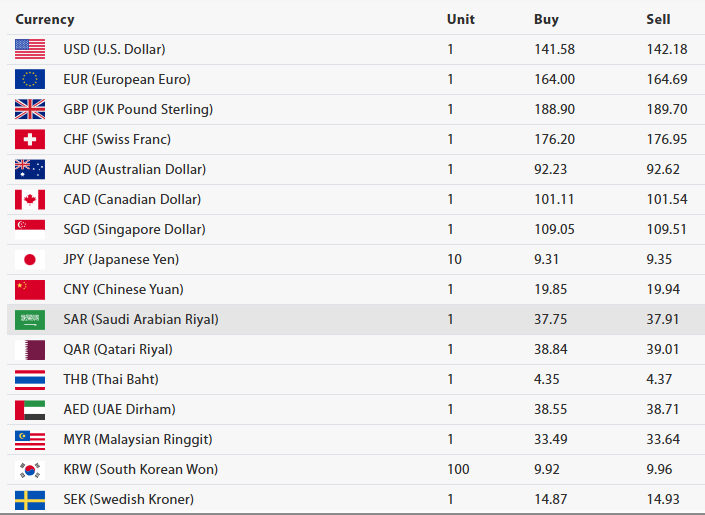Image resolution: width=705 pixels, height=515 pixels.
Task: Click the Currency column header
Action: point(45,19)
